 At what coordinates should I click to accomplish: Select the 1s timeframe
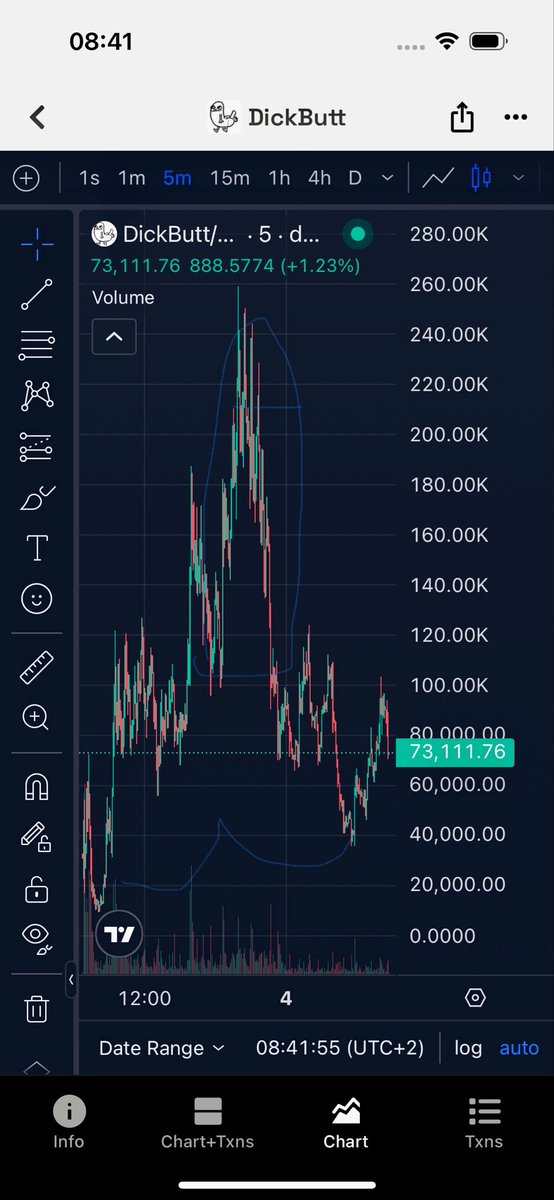[x=90, y=178]
